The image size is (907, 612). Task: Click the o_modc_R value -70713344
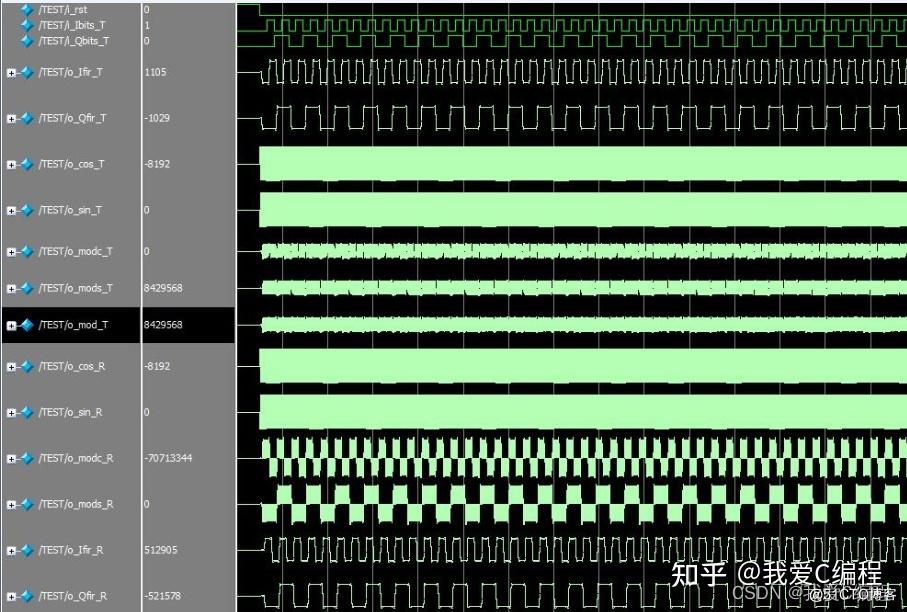[168, 458]
